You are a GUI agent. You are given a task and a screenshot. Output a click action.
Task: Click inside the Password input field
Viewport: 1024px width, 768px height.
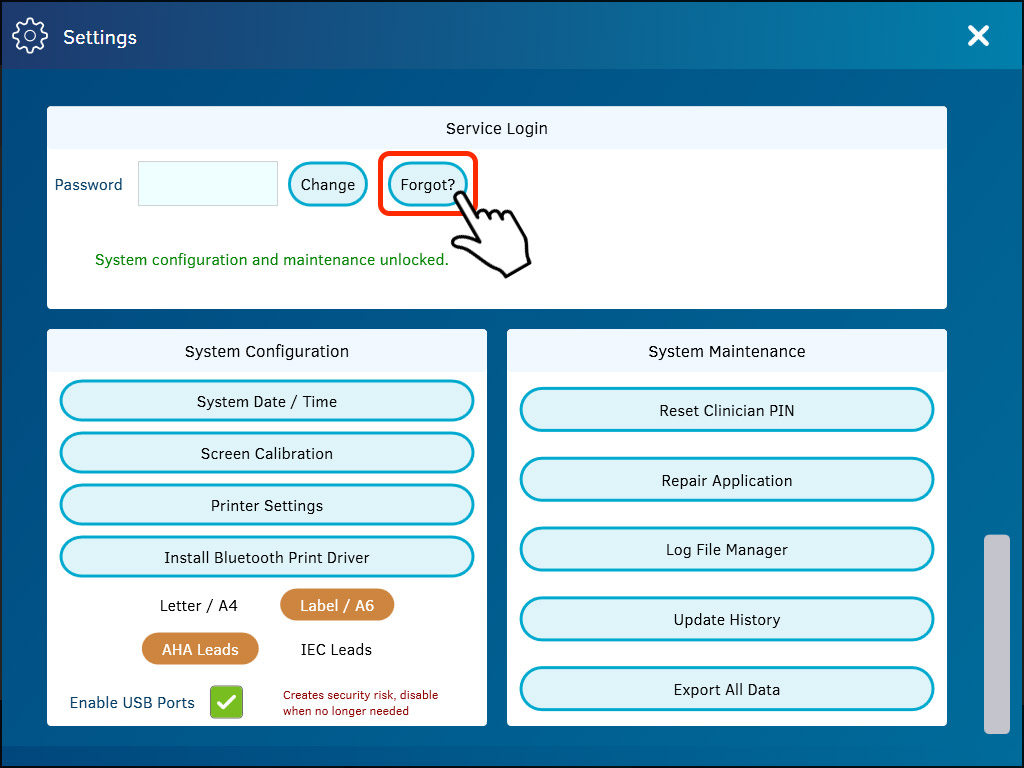pos(207,184)
